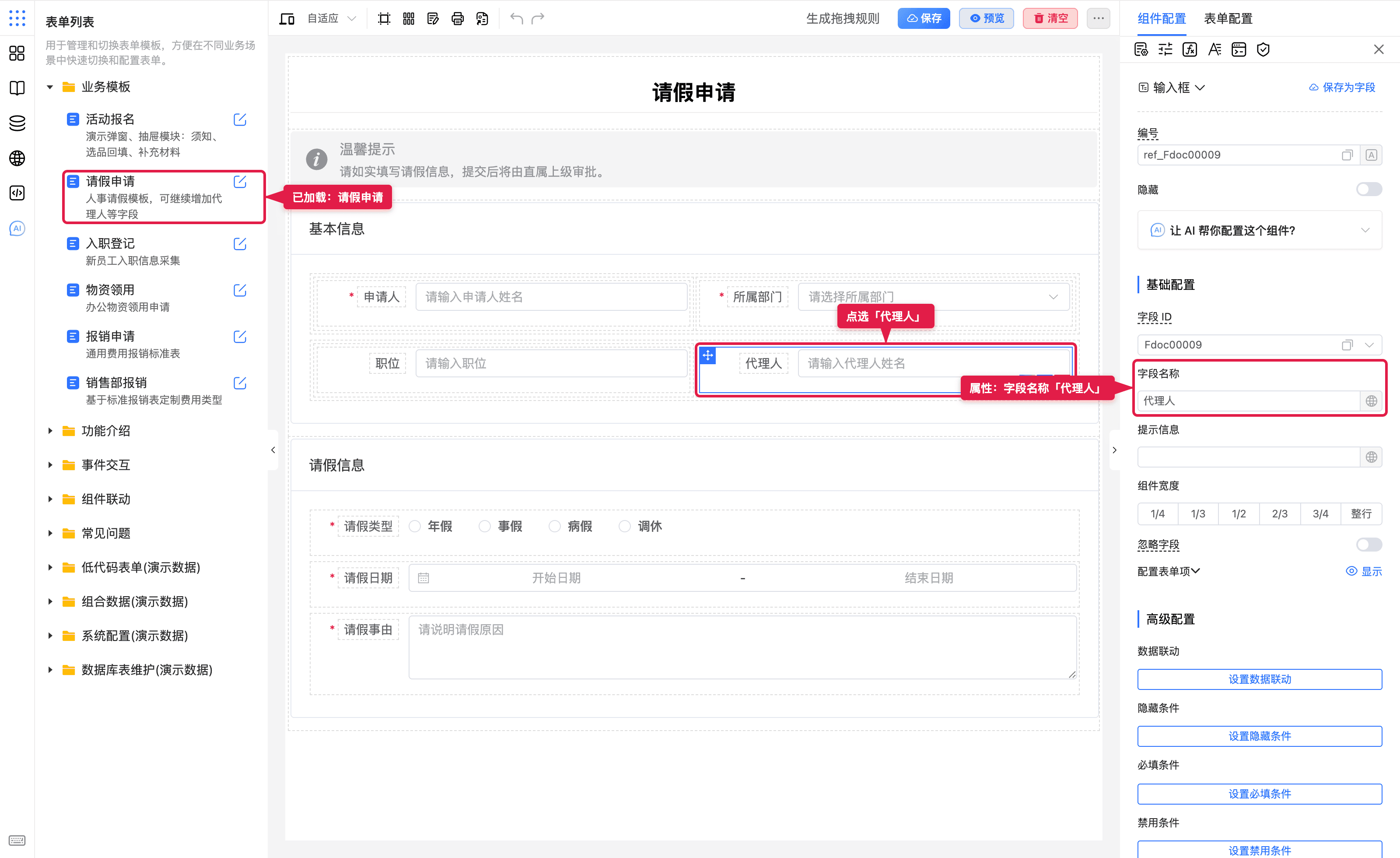The height and width of the screenshot is (858, 1400).
Task: Copy the ref_Fdoc00009 number
Action: tap(1347, 155)
